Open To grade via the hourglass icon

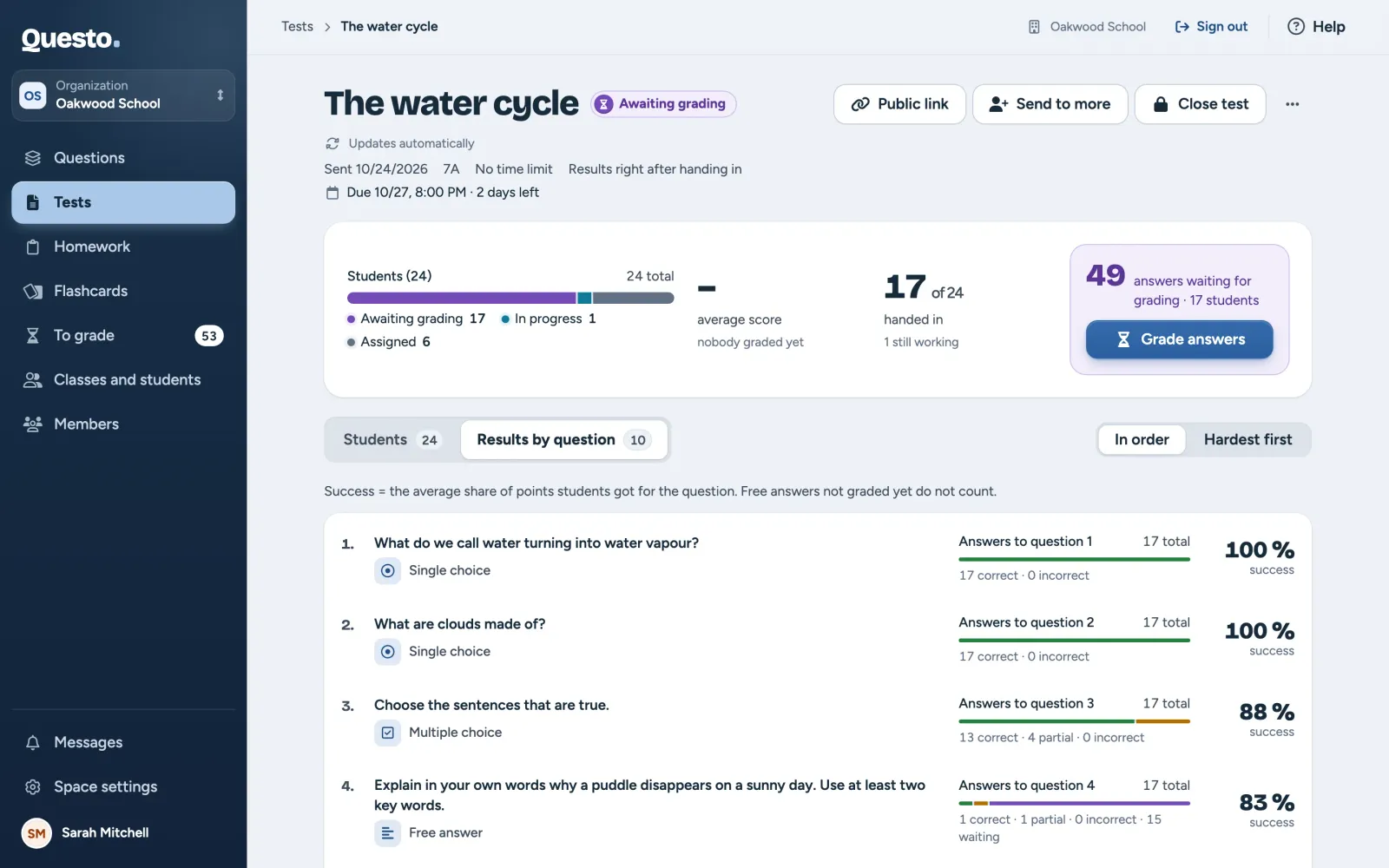coord(33,335)
